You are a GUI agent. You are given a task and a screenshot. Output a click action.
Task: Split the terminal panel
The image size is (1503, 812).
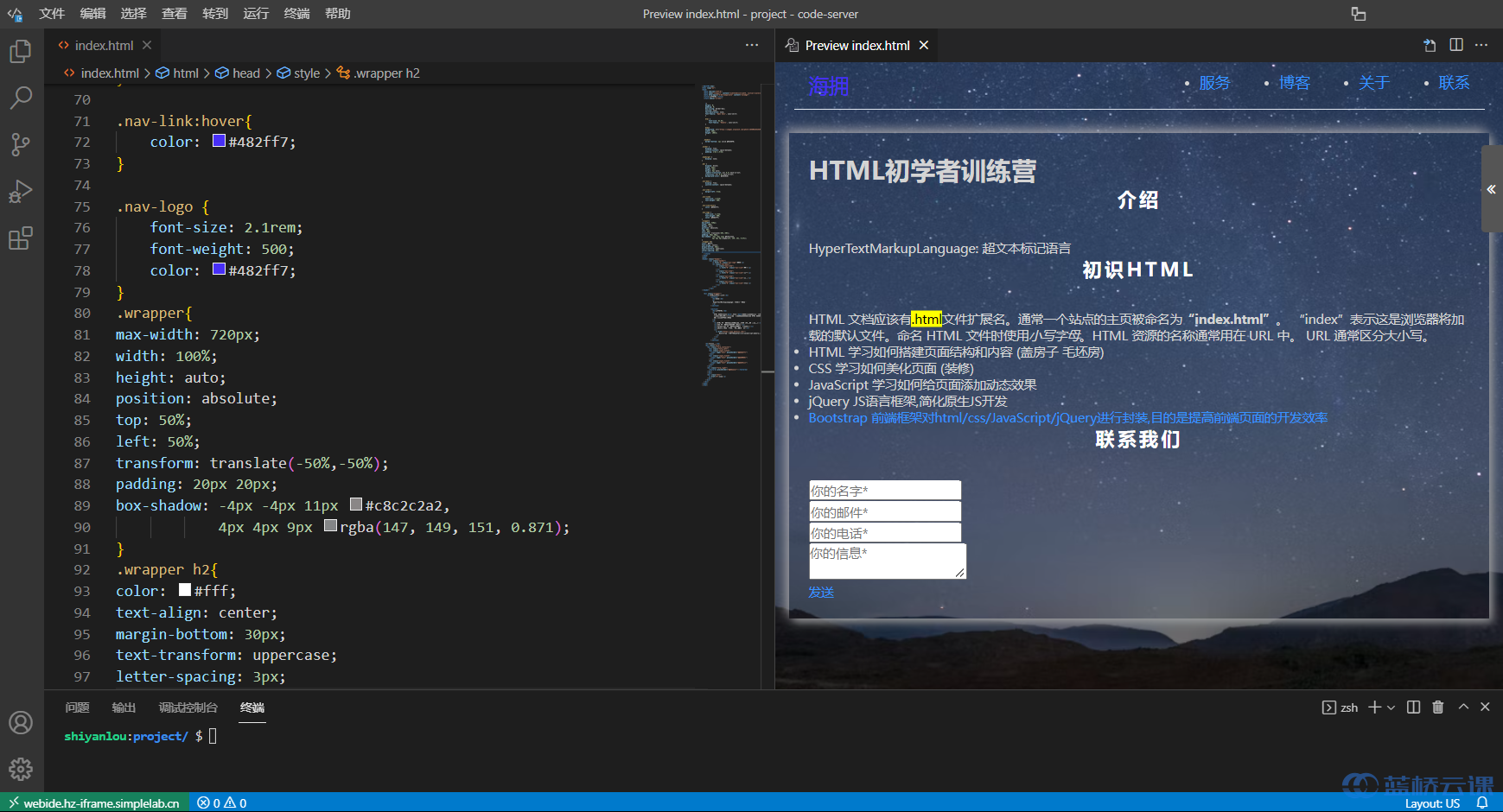[1414, 707]
